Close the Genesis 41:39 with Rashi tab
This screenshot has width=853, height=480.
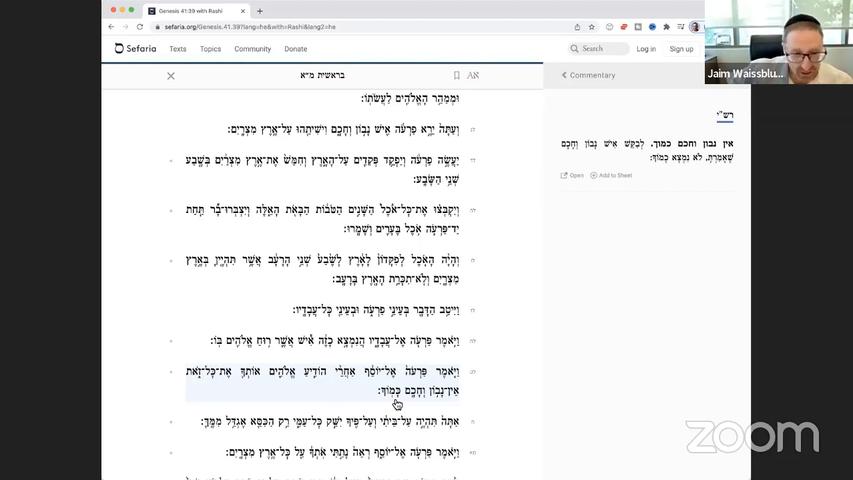pos(243,11)
